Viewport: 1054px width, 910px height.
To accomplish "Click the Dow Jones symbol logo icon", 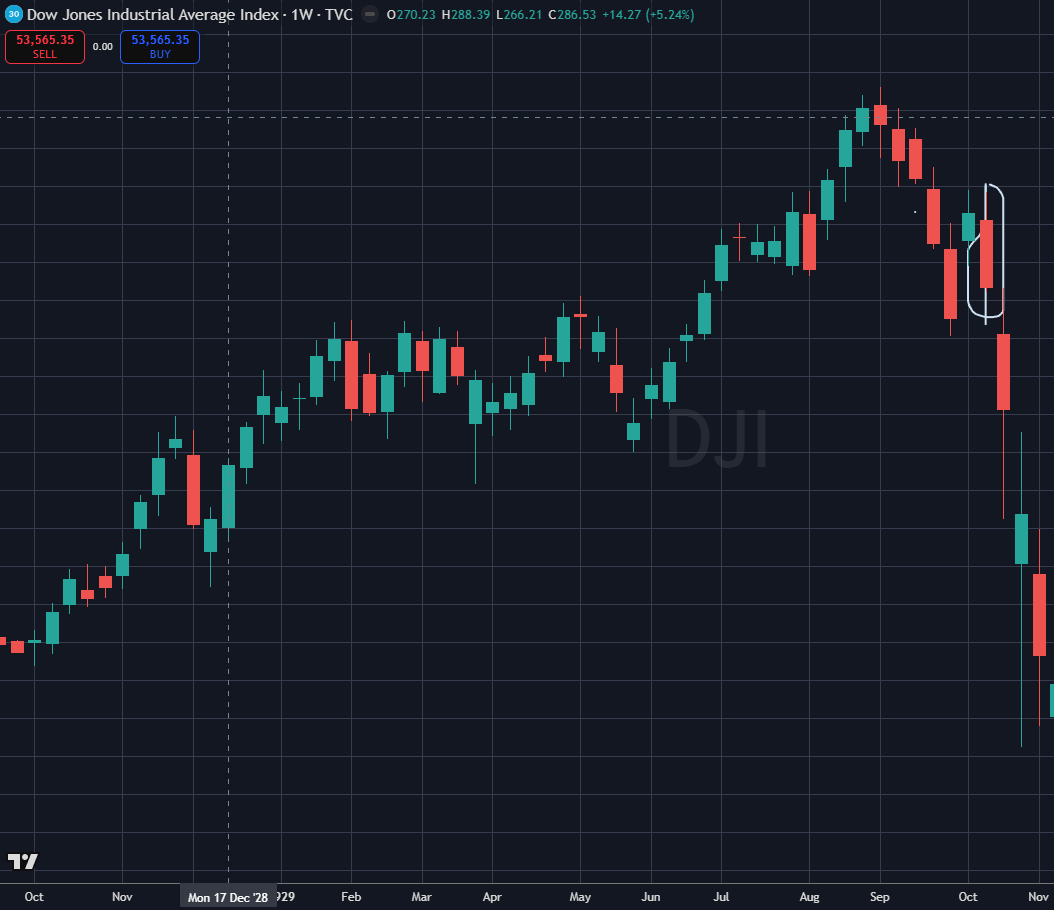I will click(13, 14).
